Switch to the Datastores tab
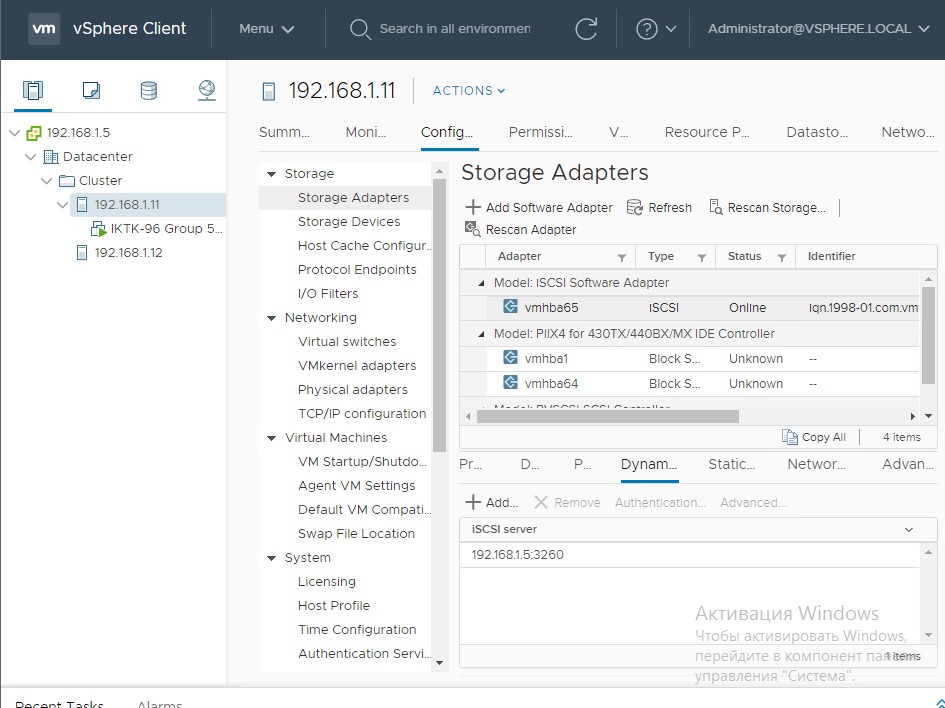 click(x=817, y=132)
